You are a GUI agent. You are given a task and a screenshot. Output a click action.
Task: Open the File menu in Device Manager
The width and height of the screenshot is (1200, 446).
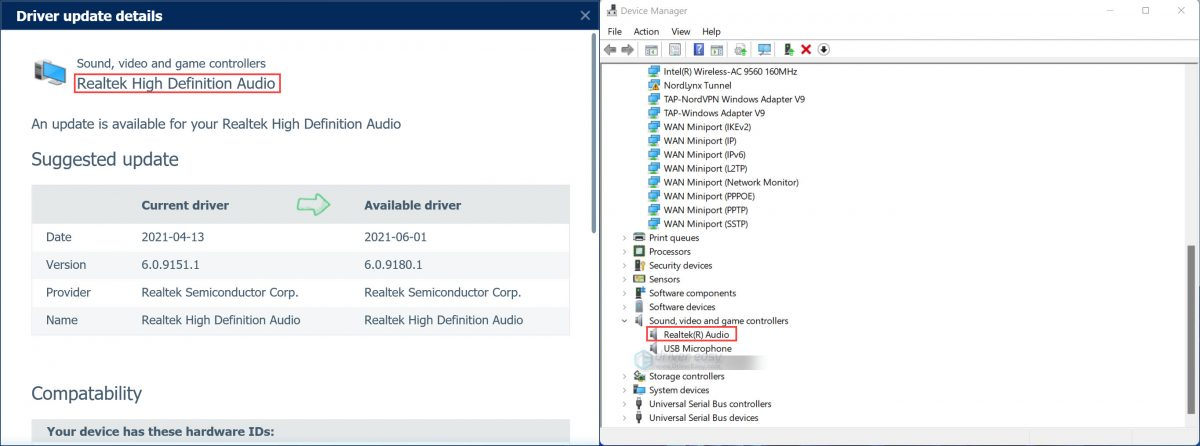tap(614, 32)
